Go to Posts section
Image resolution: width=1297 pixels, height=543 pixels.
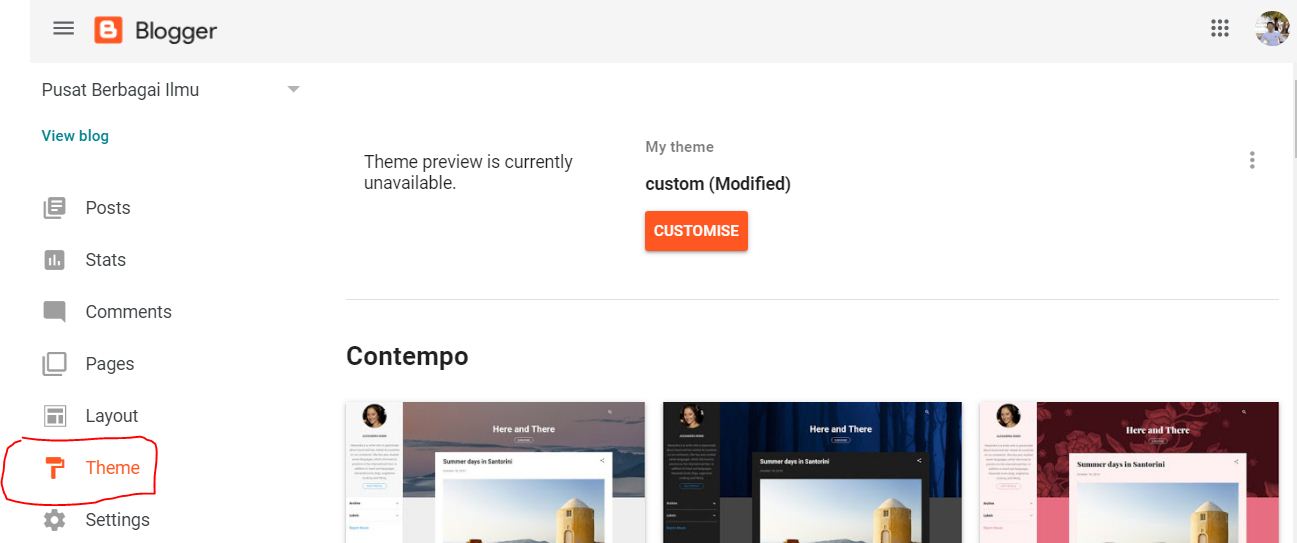pyautogui.click(x=108, y=208)
